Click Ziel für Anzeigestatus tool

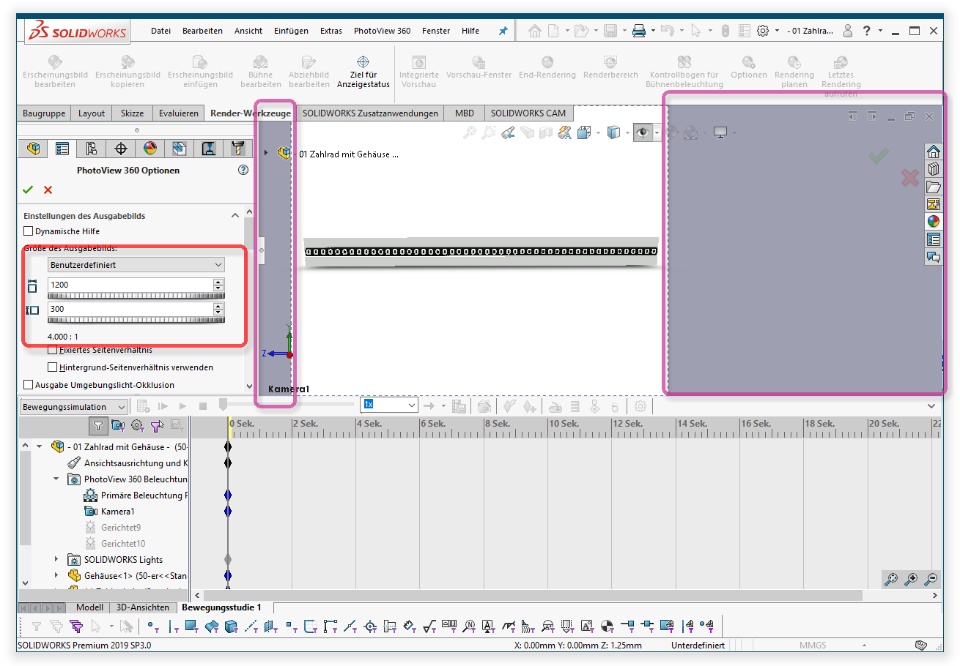tap(363, 72)
